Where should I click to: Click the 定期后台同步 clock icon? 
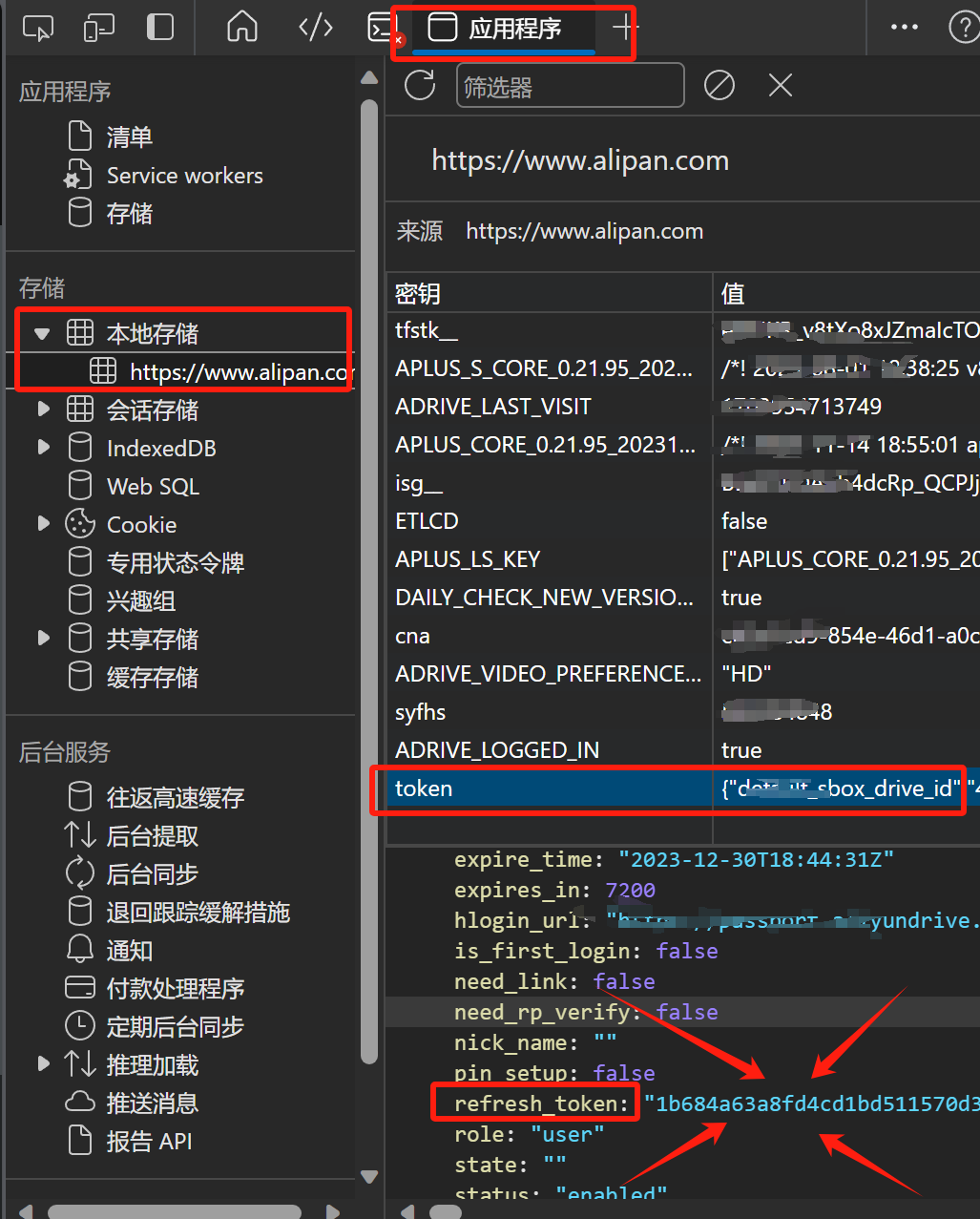pyautogui.click(x=80, y=1026)
